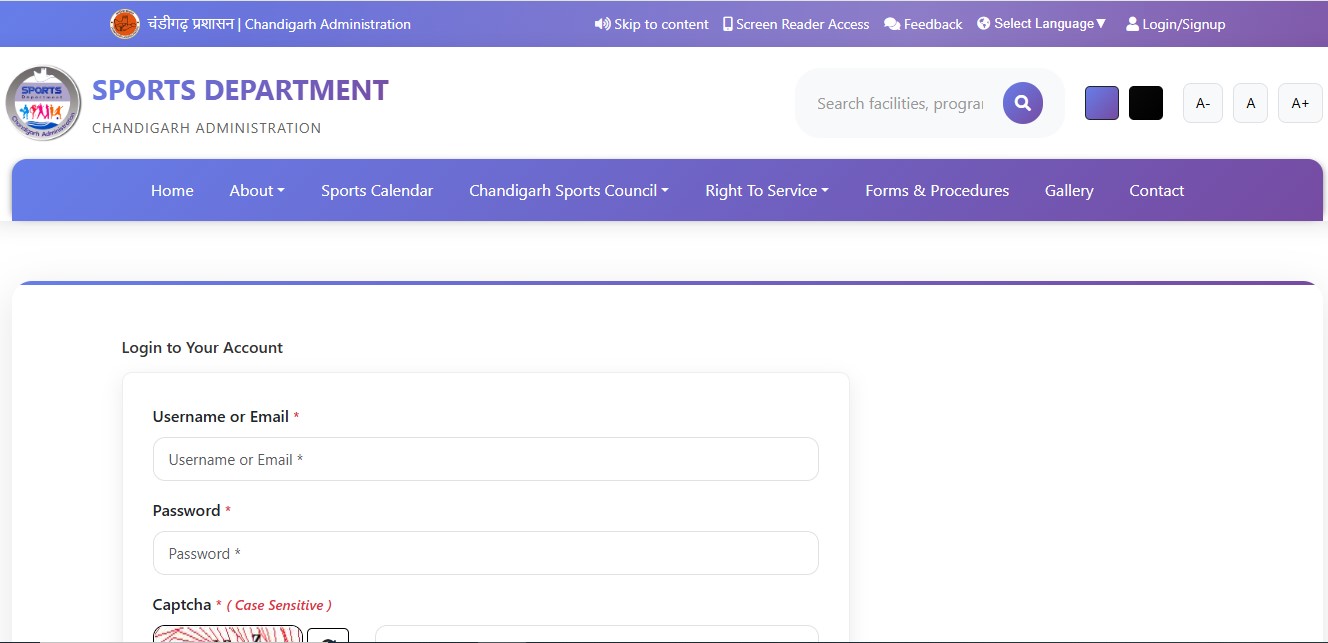Screen dimensions: 1328x643
Task: Click the search magnifier button
Action: tap(1022, 103)
